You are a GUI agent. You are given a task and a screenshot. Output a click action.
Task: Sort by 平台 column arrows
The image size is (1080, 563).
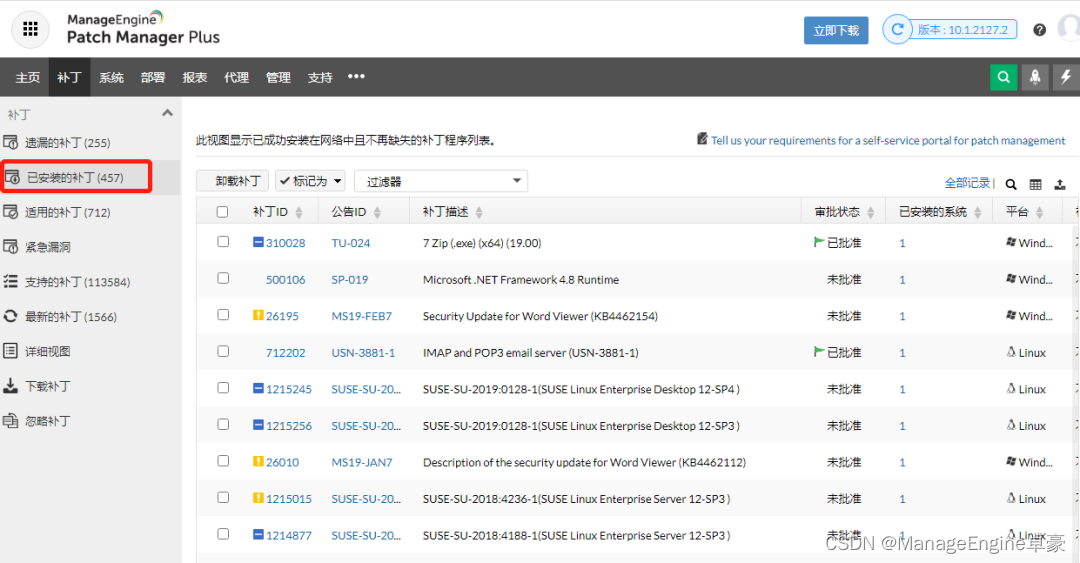(1039, 212)
